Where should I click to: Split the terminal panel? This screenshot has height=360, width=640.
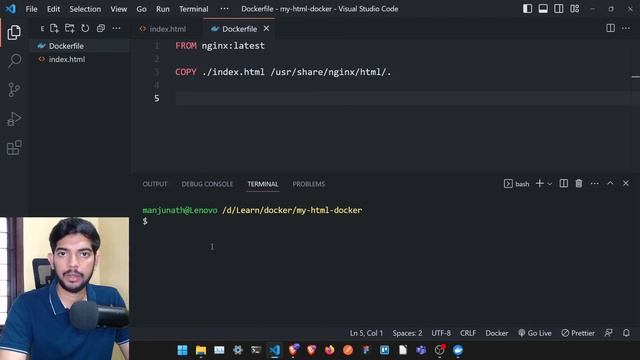click(x=563, y=184)
